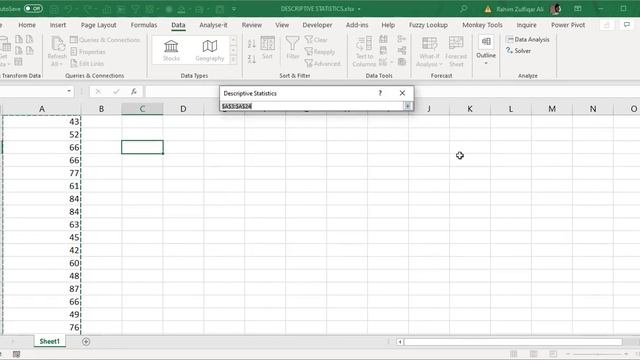Click the zoom in plus button
This screenshot has width=640, height=360.
(x=626, y=354)
